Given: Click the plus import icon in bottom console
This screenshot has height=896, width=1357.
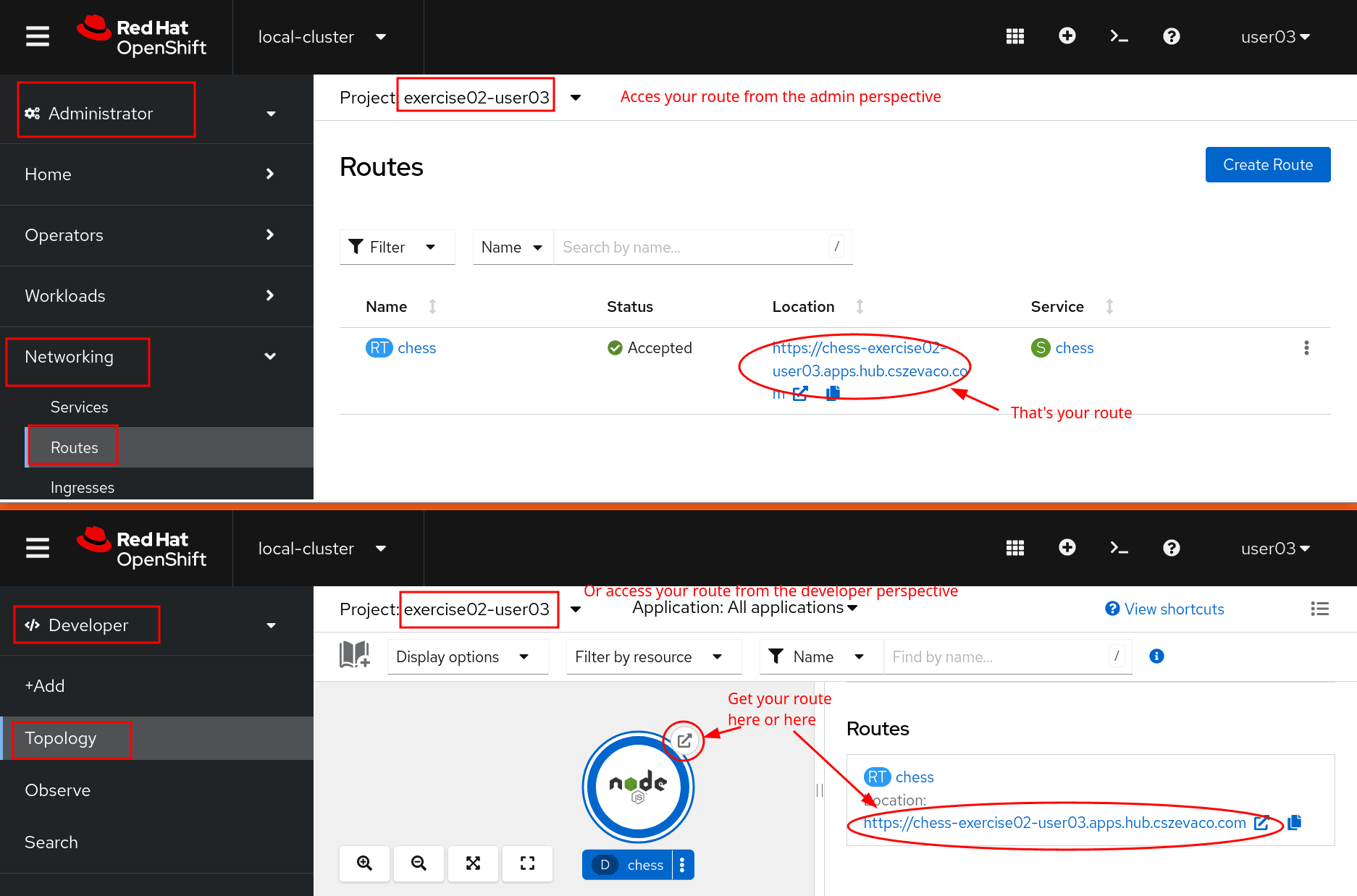Looking at the screenshot, I should (x=1067, y=548).
